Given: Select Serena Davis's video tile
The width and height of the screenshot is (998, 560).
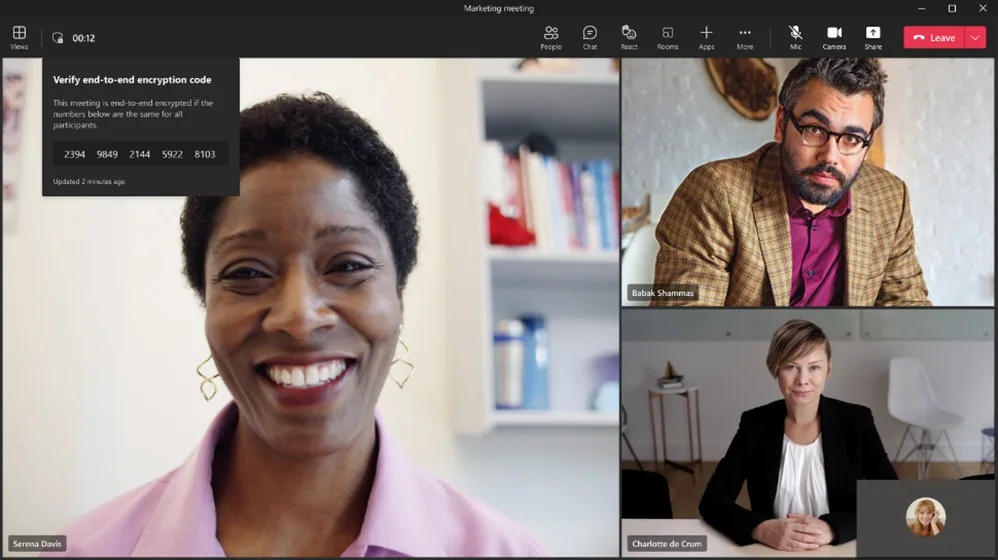Looking at the screenshot, I should tap(310, 330).
